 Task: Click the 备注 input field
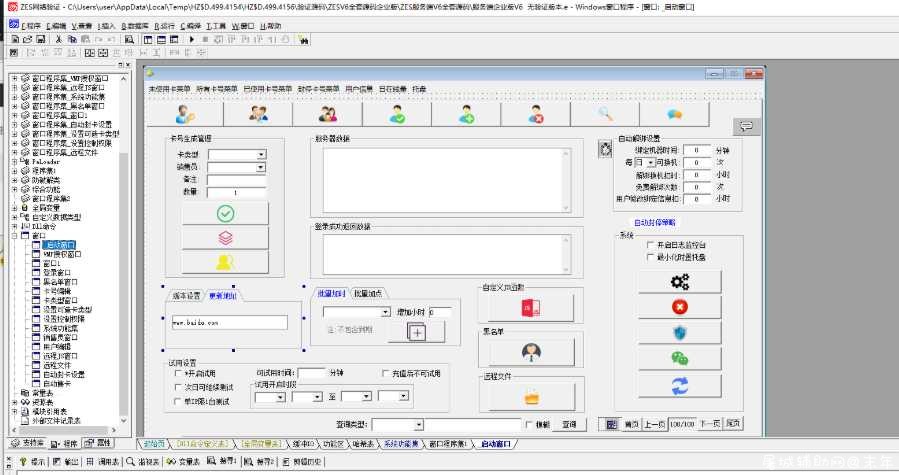[x=237, y=180]
